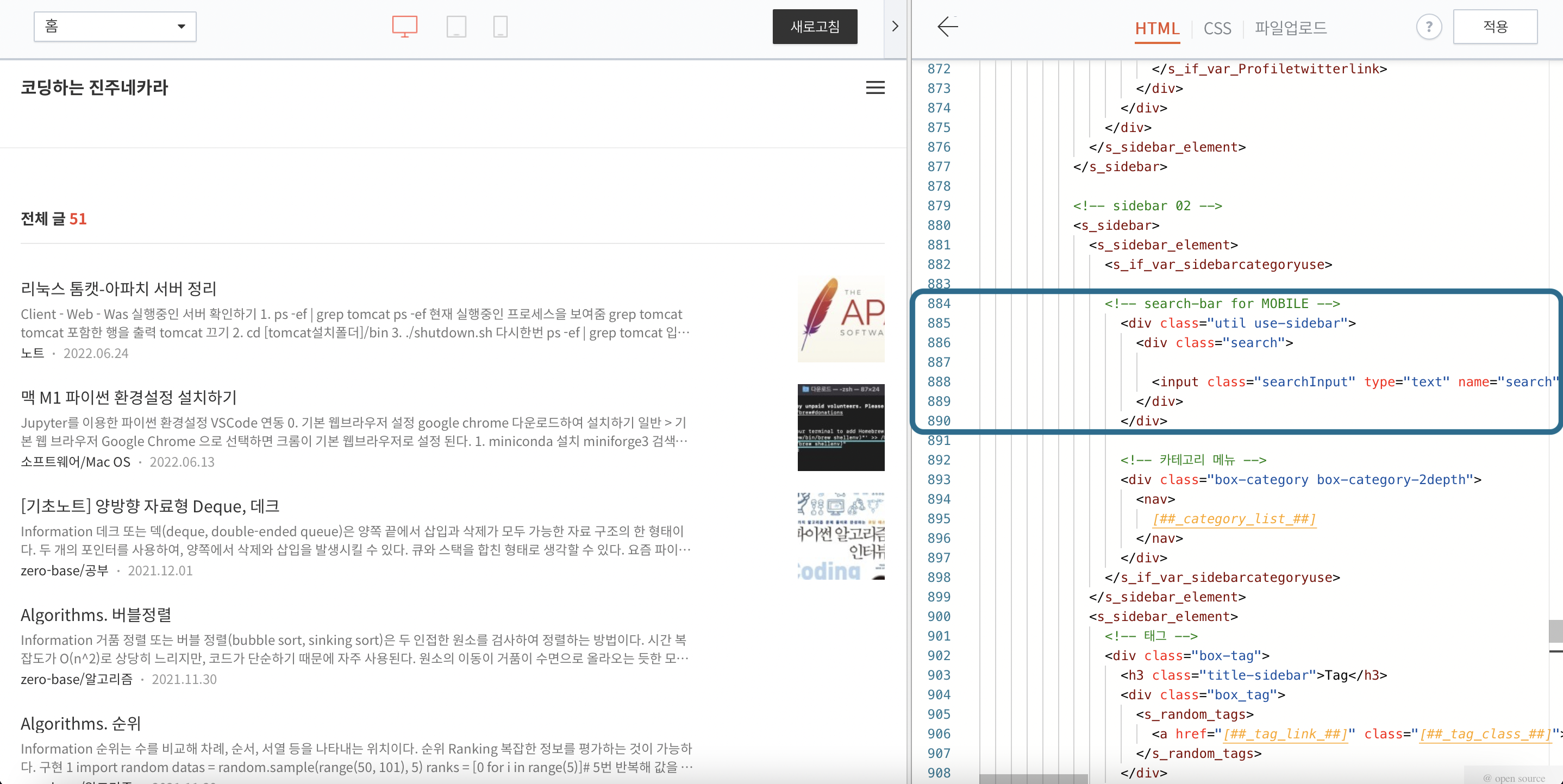Open post [기초노트] 양방향 자료형 Deque, 데크

coord(150,506)
